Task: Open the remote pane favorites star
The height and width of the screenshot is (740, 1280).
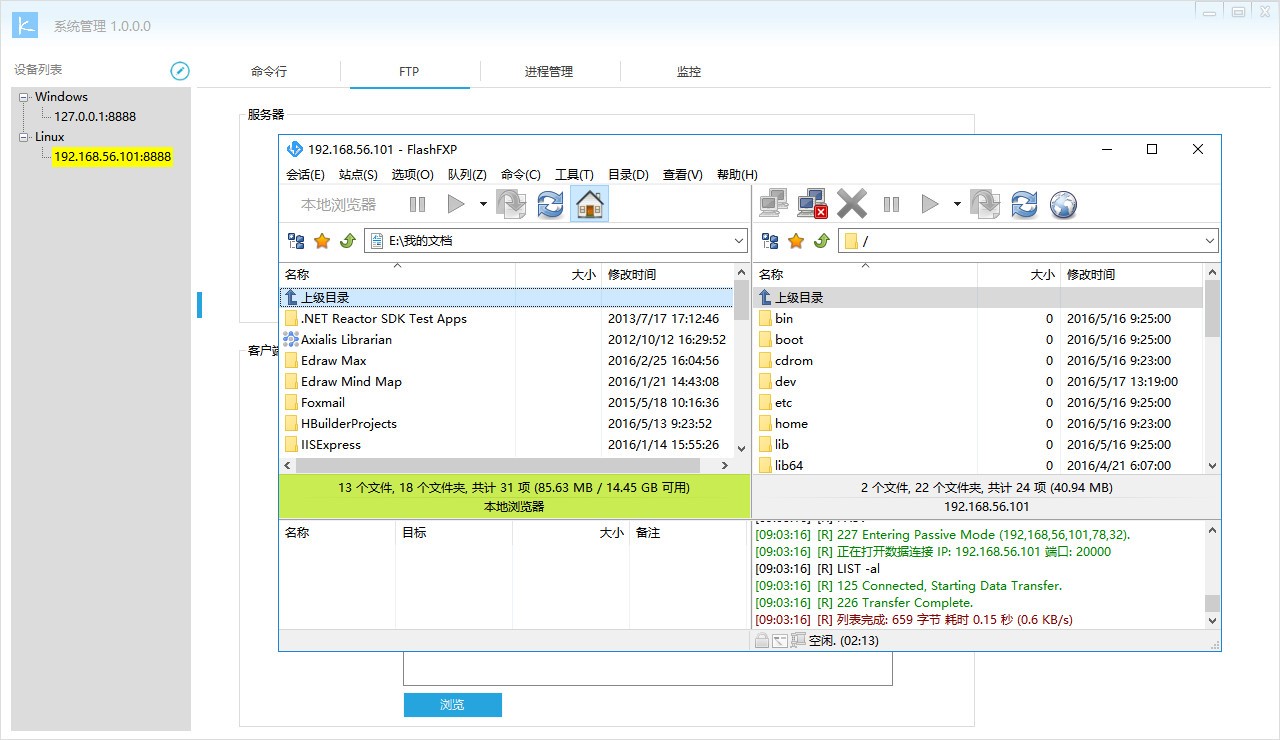Action: [796, 241]
